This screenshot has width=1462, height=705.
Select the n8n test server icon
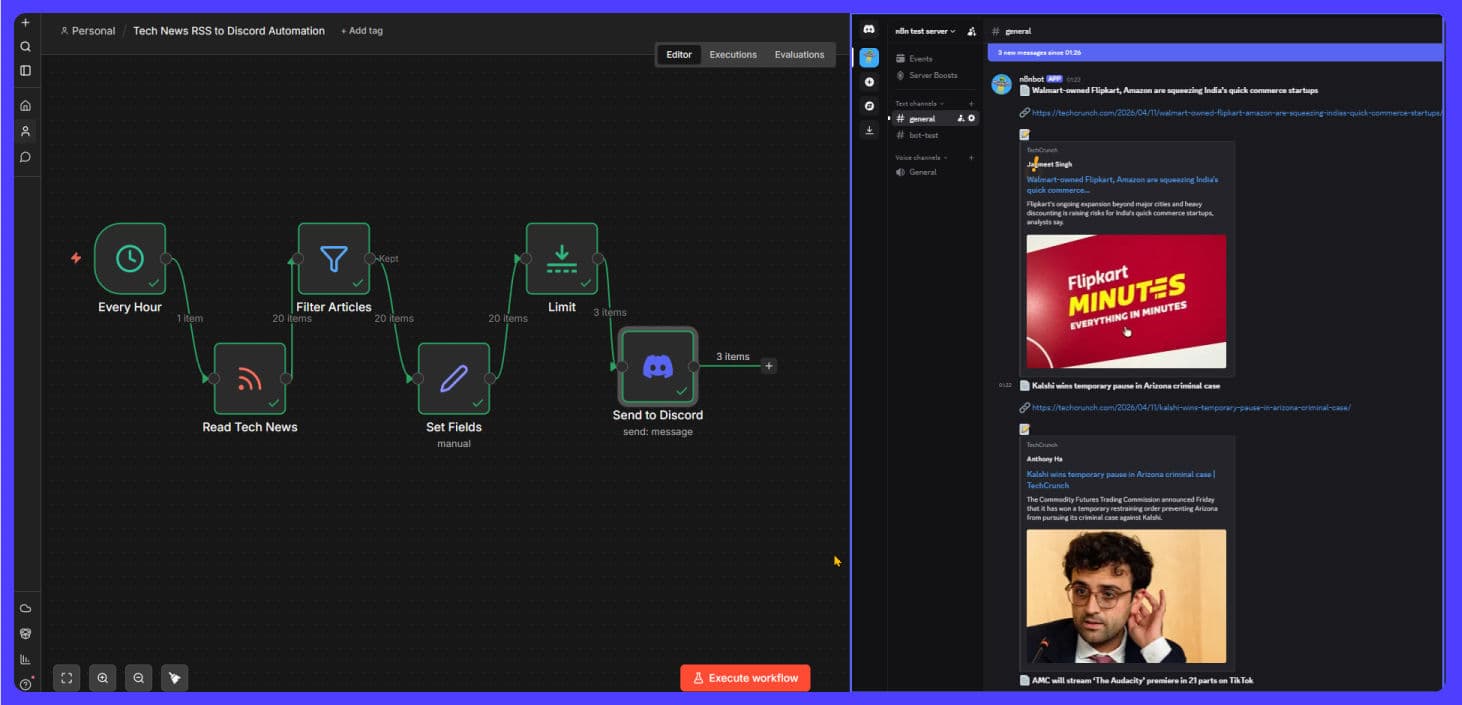click(x=869, y=57)
